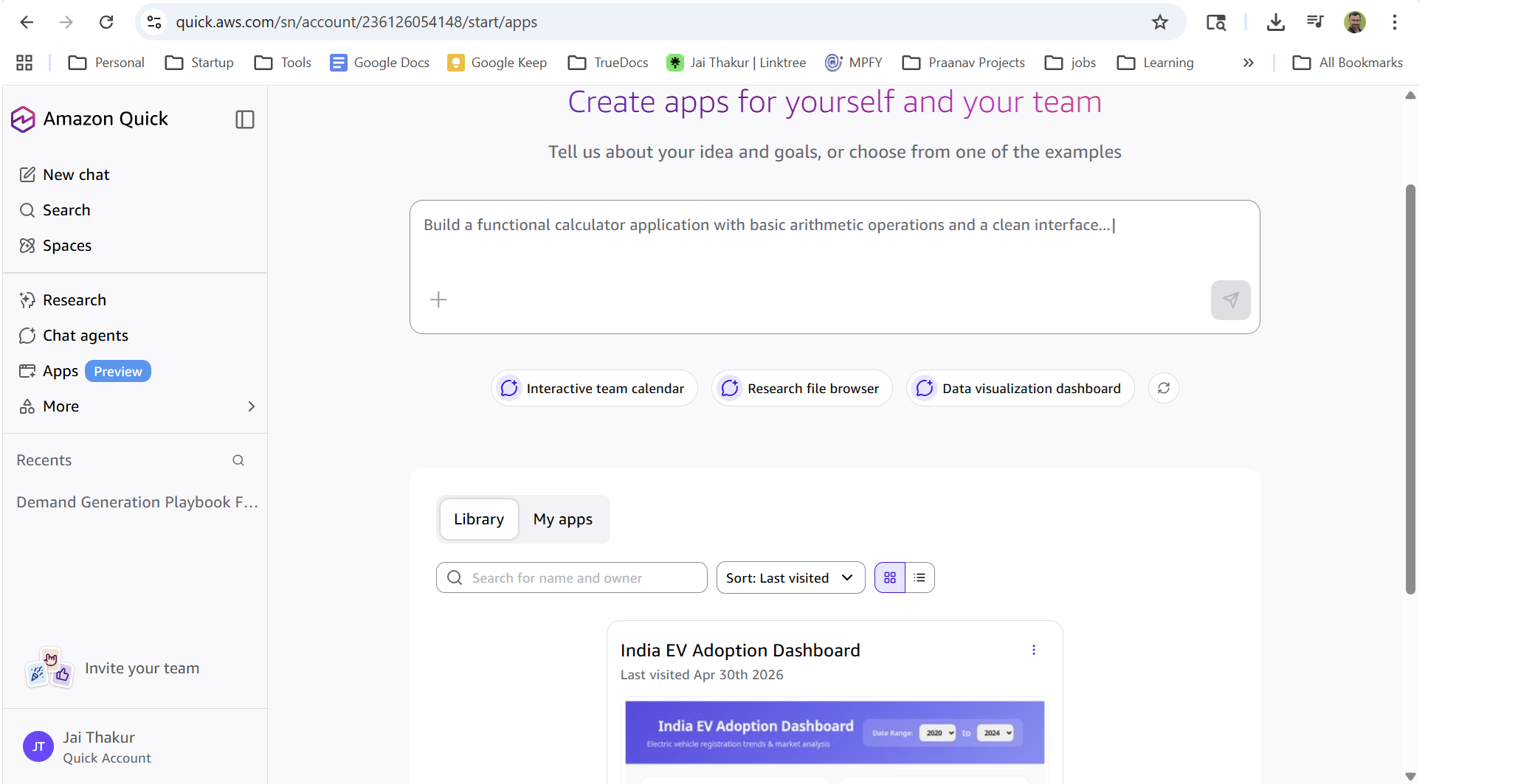Screen dimensions: 1515x784
Task: Reload the page
Action: 106,22
